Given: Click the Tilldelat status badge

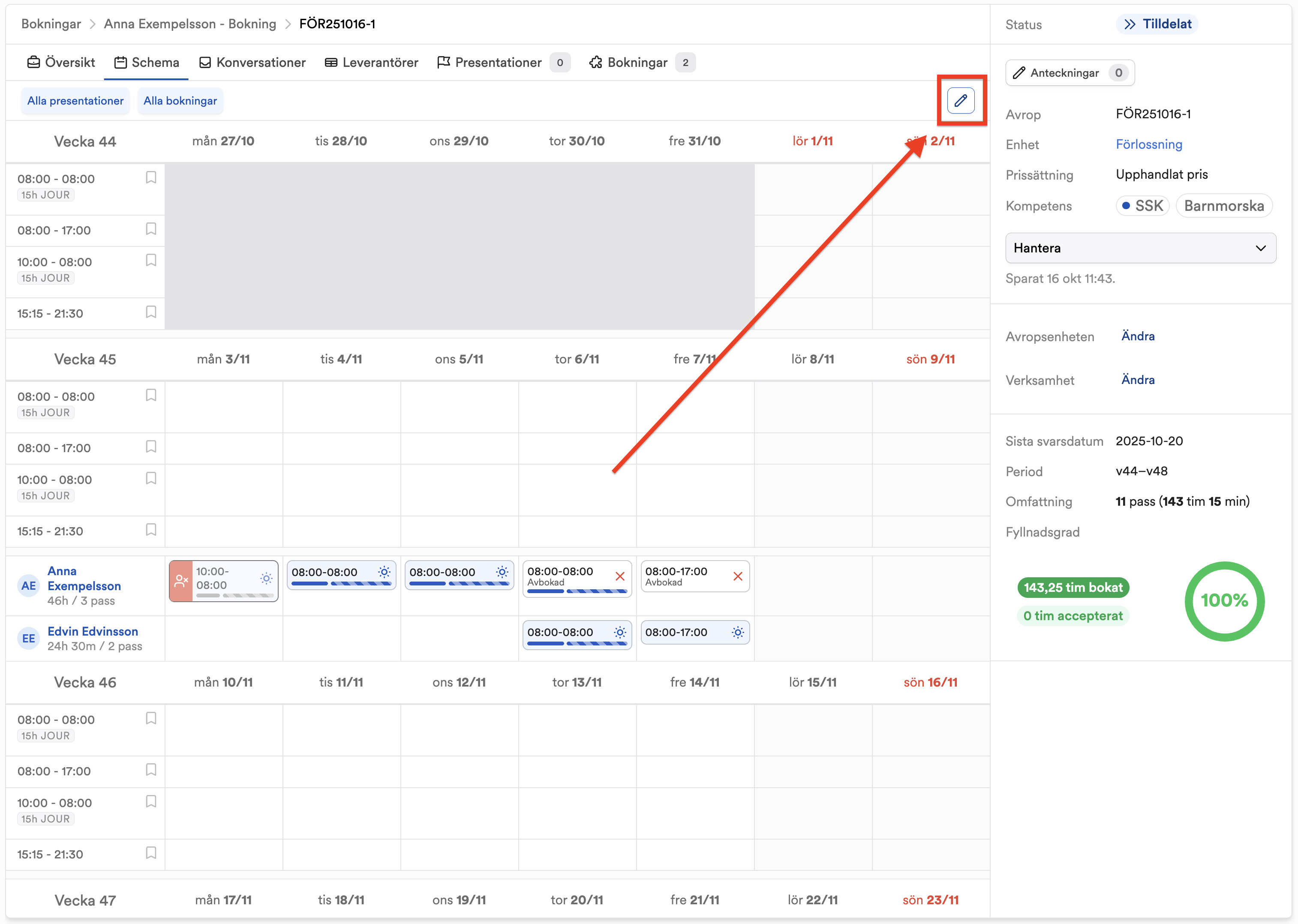Looking at the screenshot, I should 1157,24.
